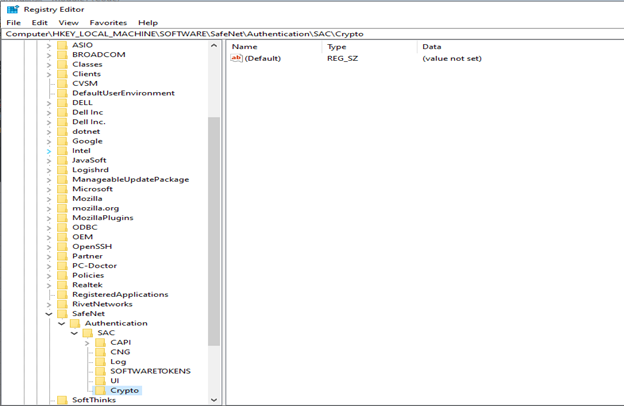Expand the ASIO key

49,46
